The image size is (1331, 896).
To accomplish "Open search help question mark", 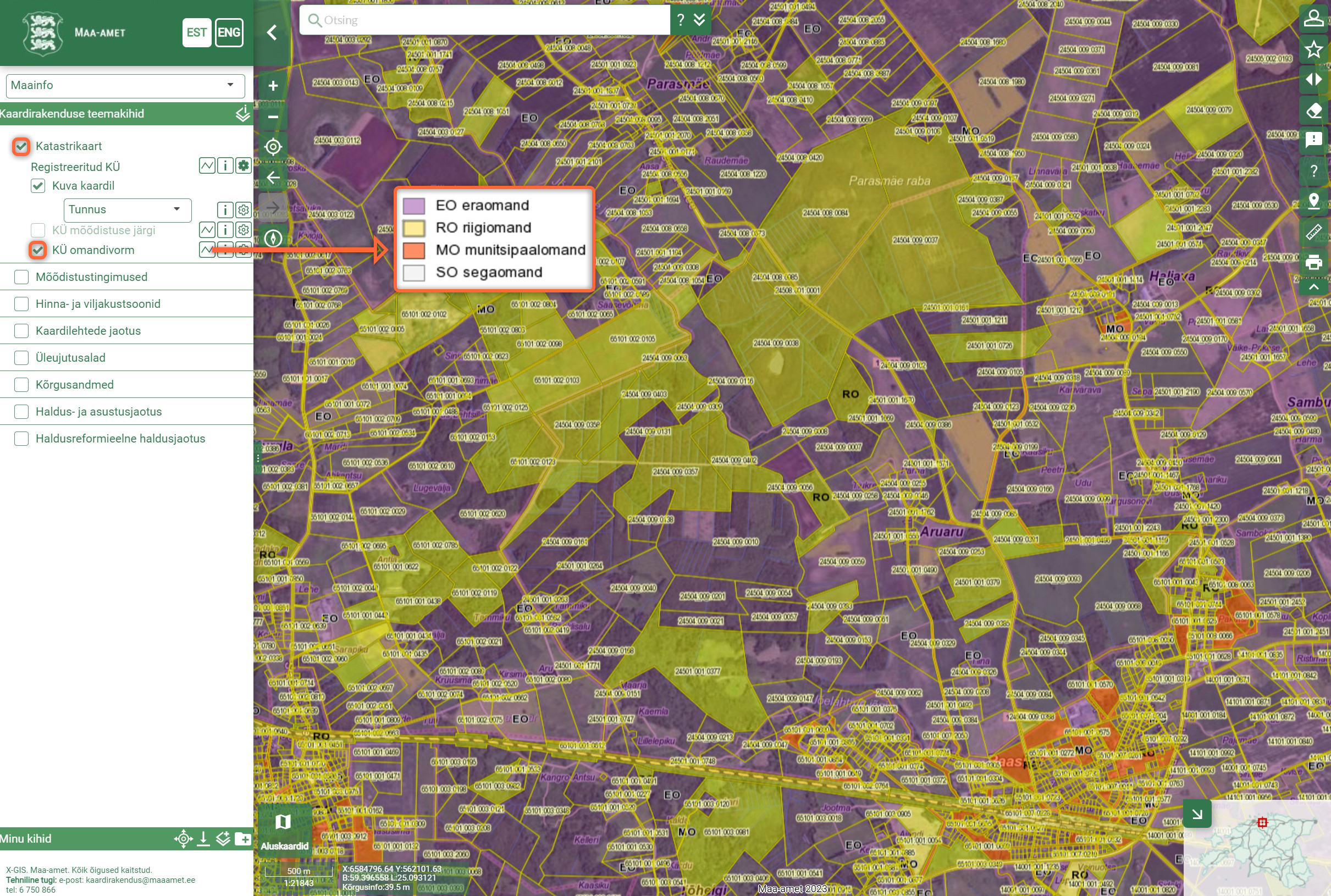I will coord(680,20).
